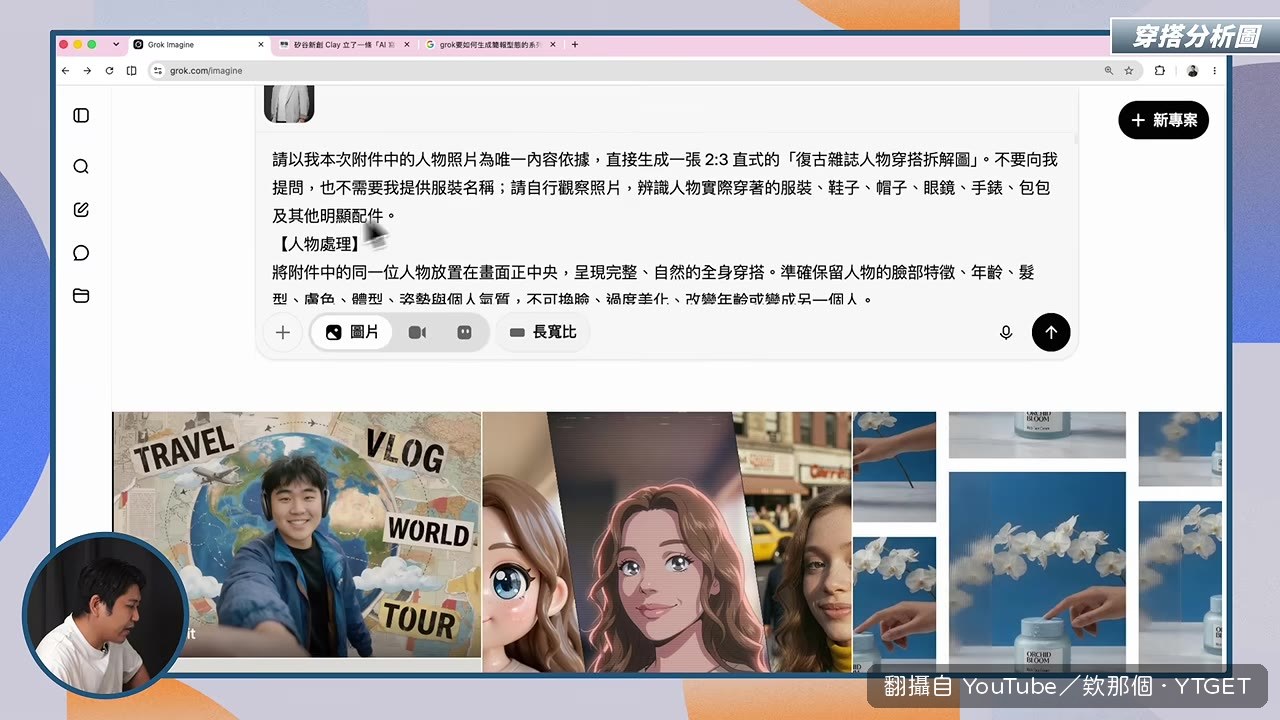This screenshot has height=720, width=1280.
Task: Reload the page with refresh icon
Action: point(109,71)
